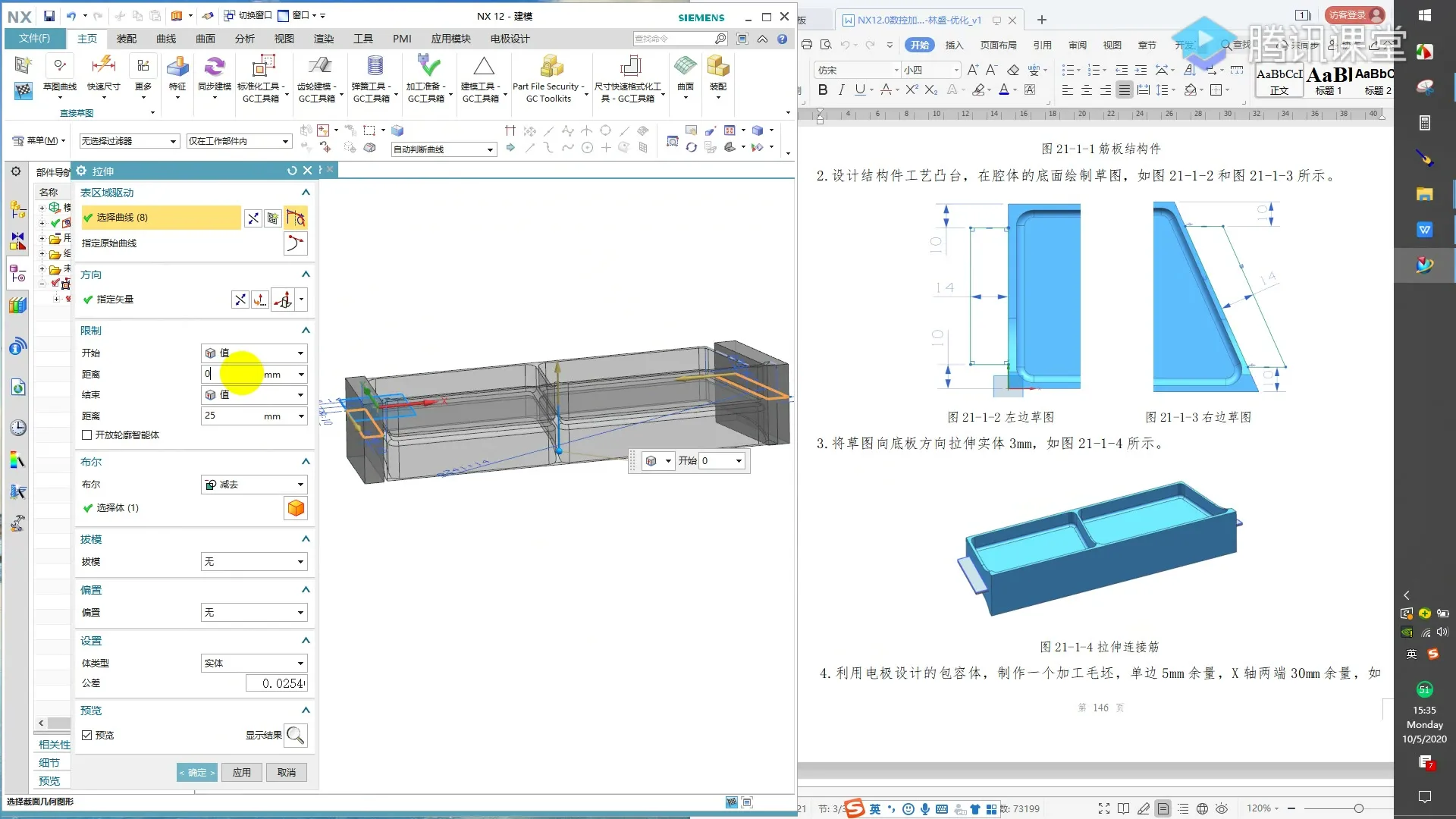Open the Draft type dropdown
Screen dimensions: 1456x819
click(254, 562)
